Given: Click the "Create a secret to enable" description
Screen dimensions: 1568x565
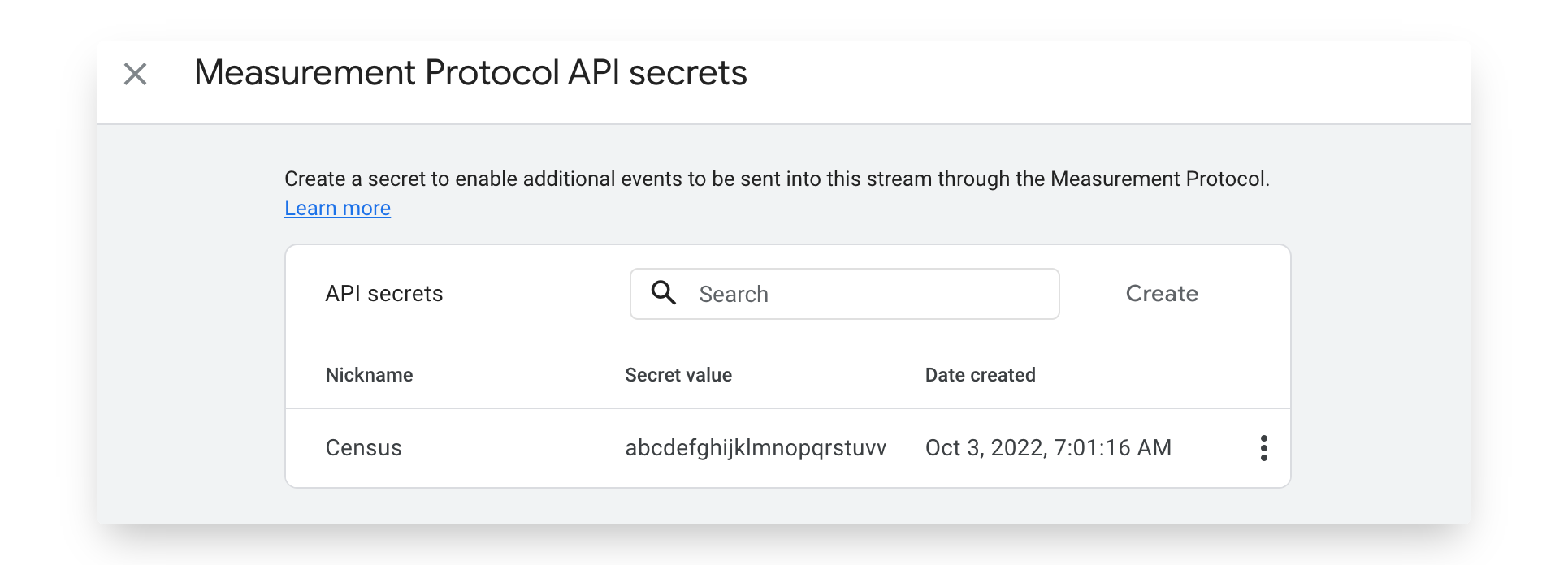Looking at the screenshot, I should (776, 179).
